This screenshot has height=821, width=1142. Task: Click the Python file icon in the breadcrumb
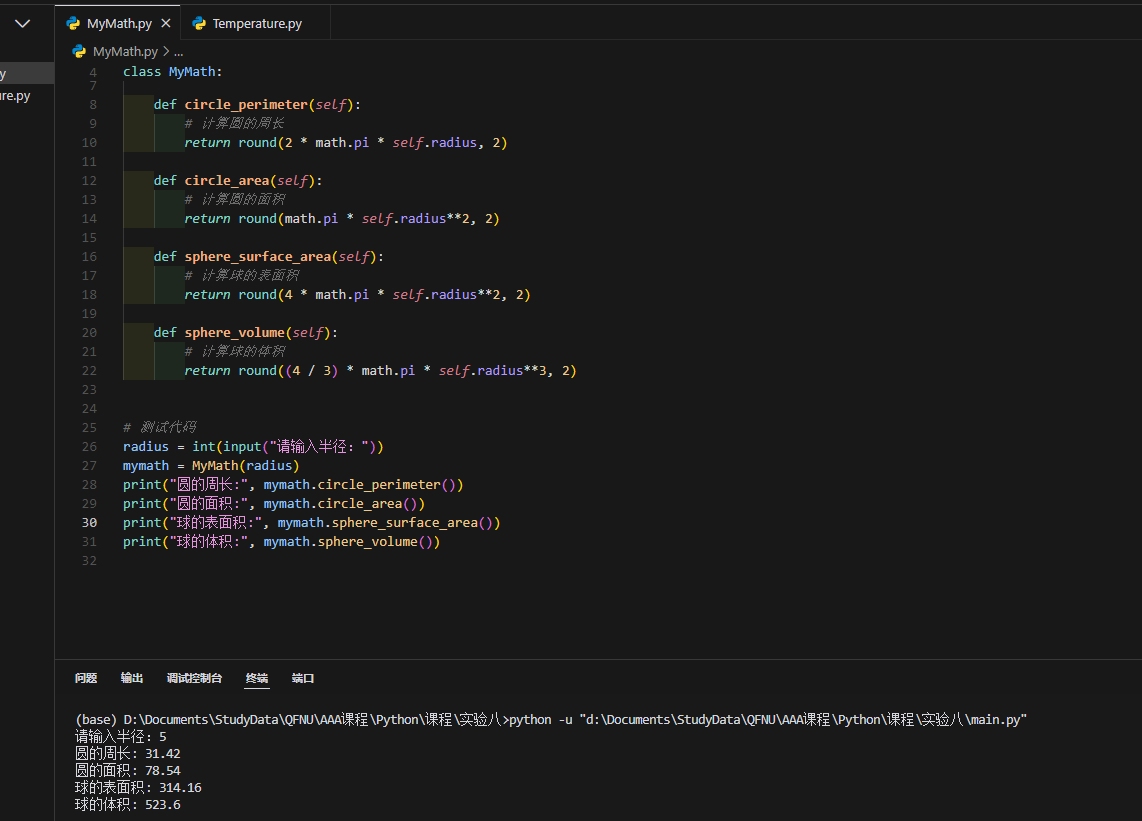pyautogui.click(x=79, y=52)
